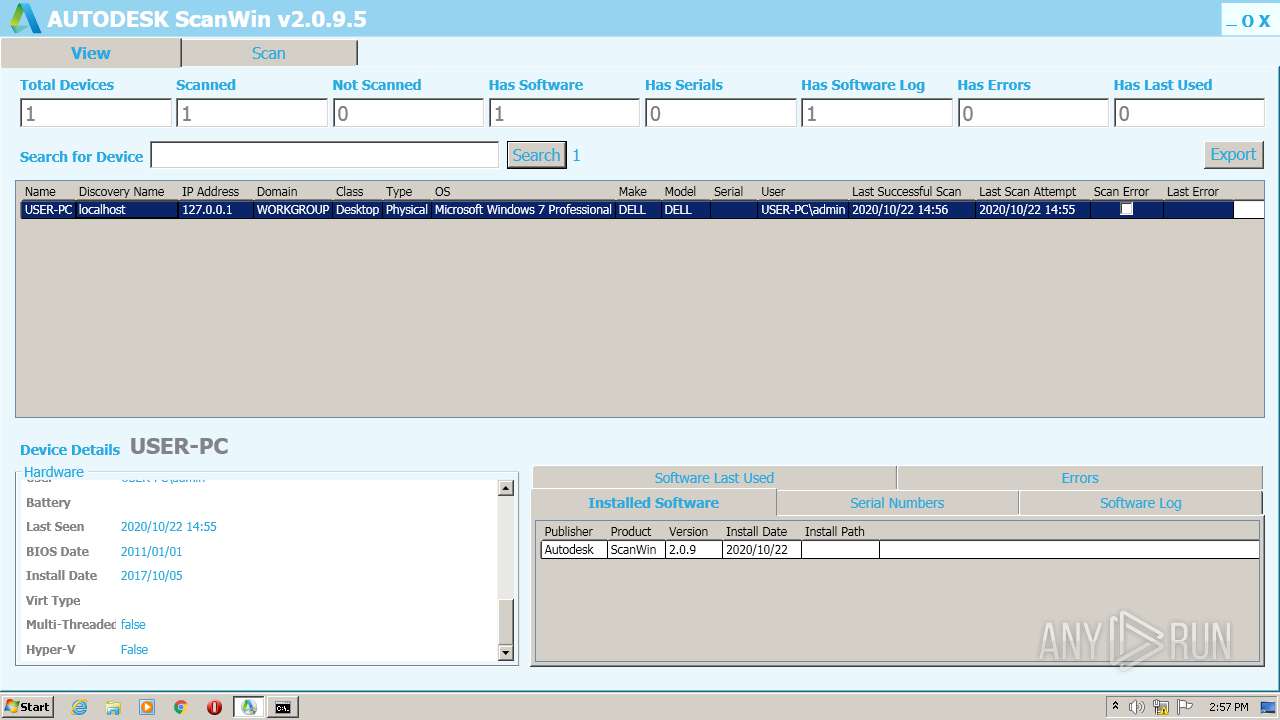1280x720 pixels.
Task: Click the hardware panel scroll up arrow
Action: (x=506, y=488)
